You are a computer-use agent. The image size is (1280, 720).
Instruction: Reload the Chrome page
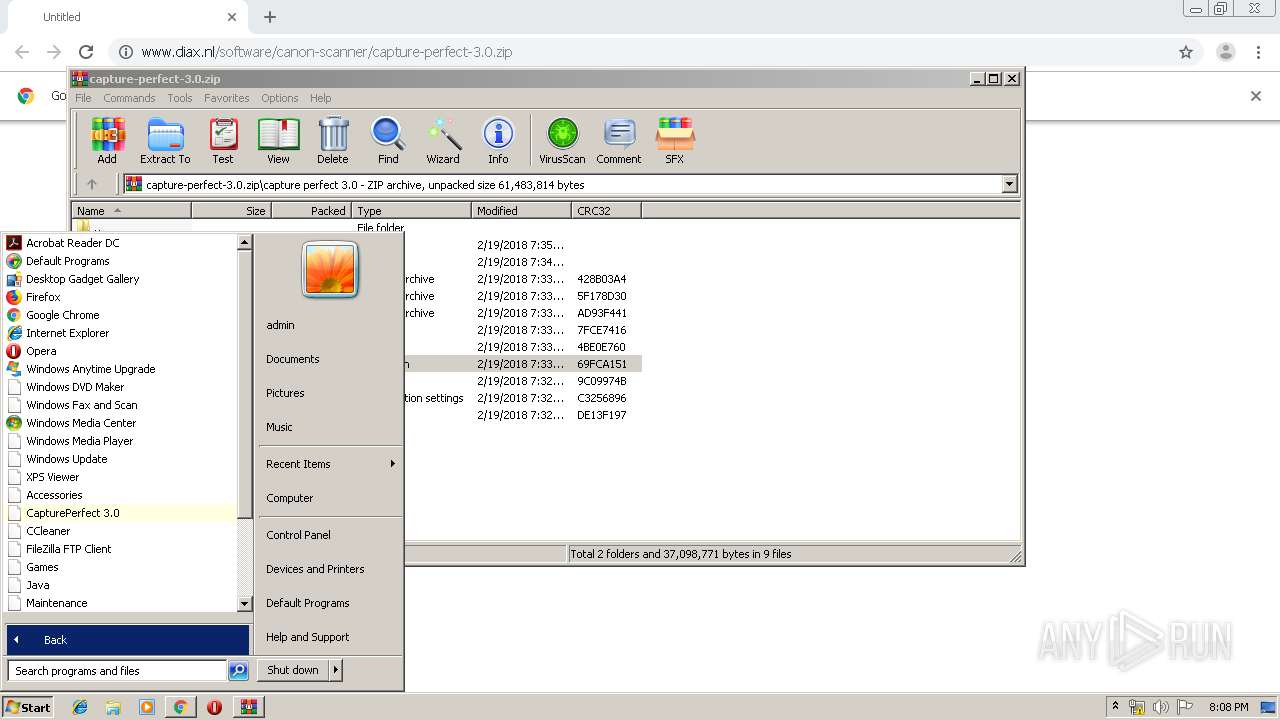86,52
